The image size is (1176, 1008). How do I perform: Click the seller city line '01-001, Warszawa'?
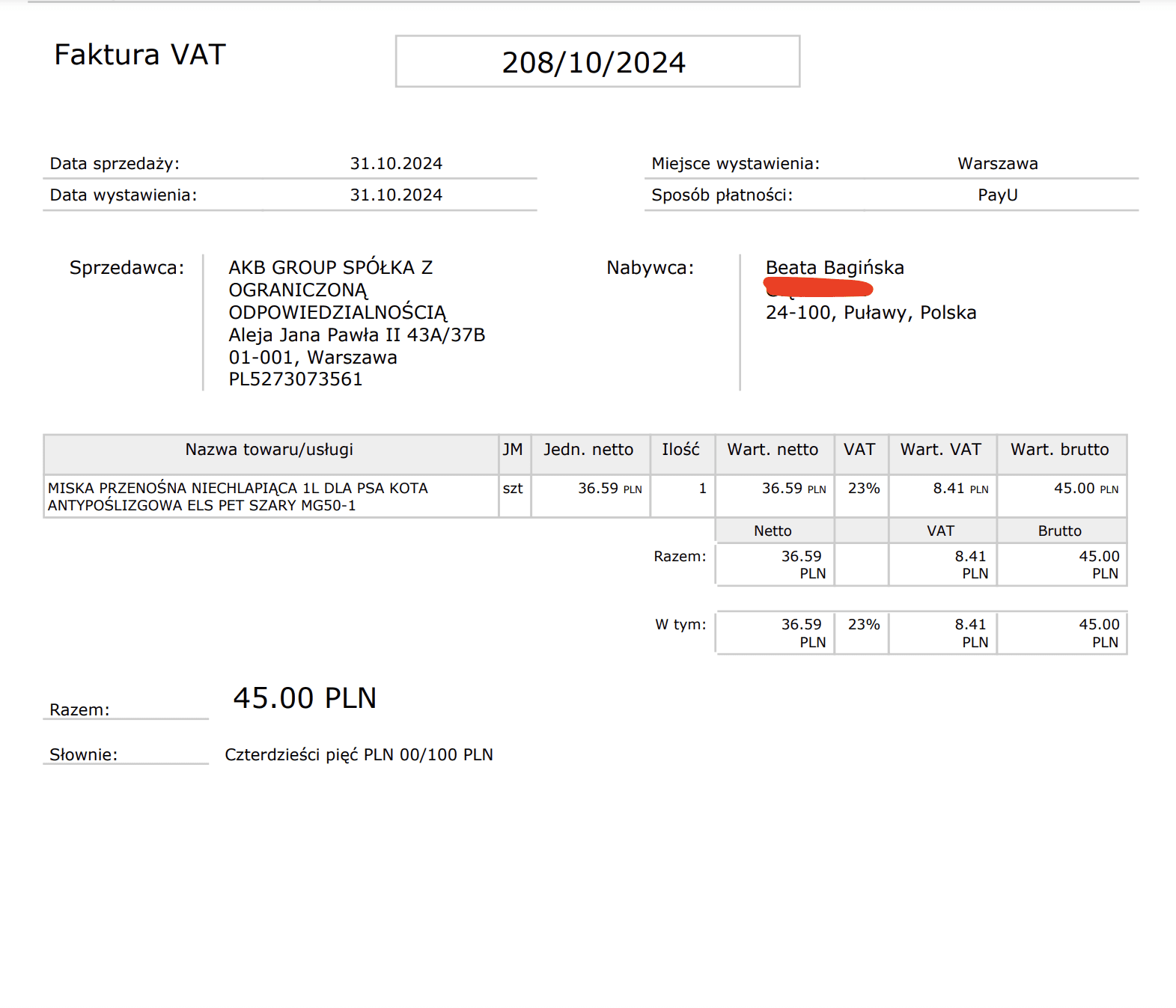coord(313,357)
